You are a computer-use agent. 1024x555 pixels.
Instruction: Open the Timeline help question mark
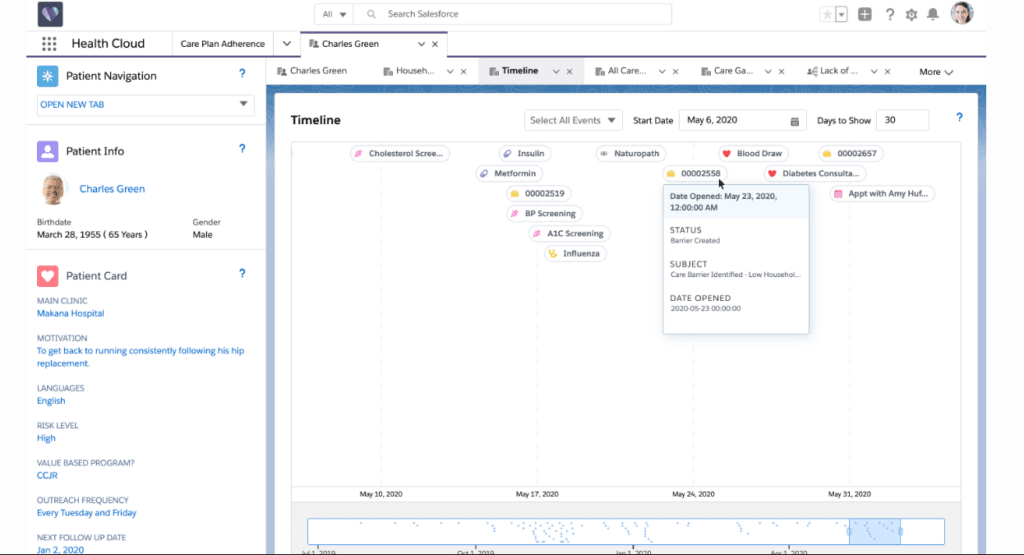(x=959, y=118)
